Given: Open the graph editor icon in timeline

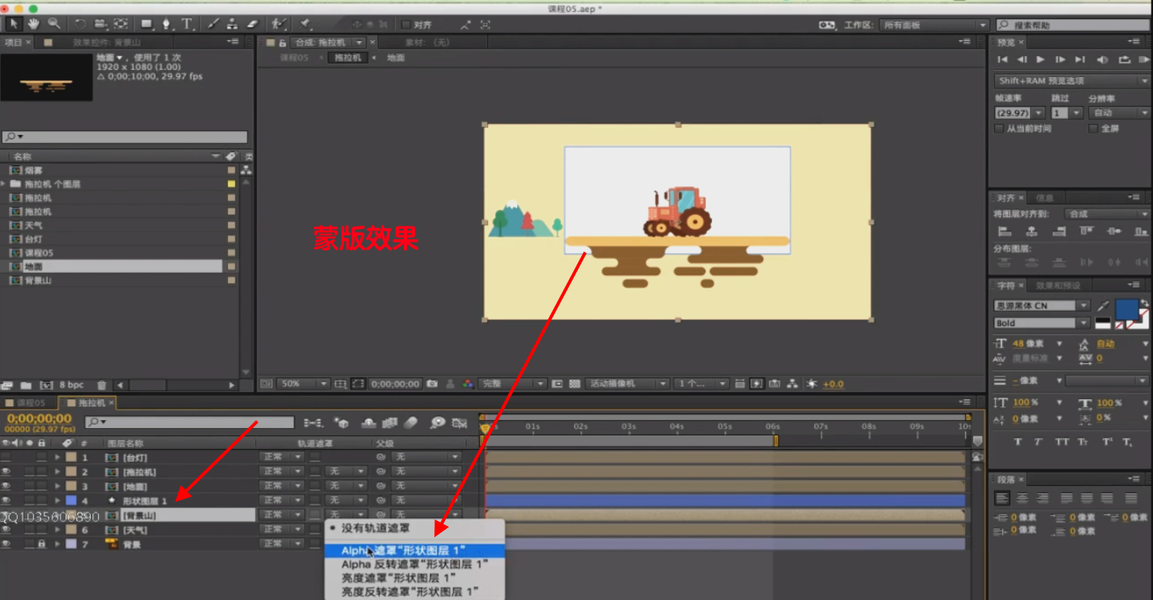Looking at the screenshot, I should point(460,423).
